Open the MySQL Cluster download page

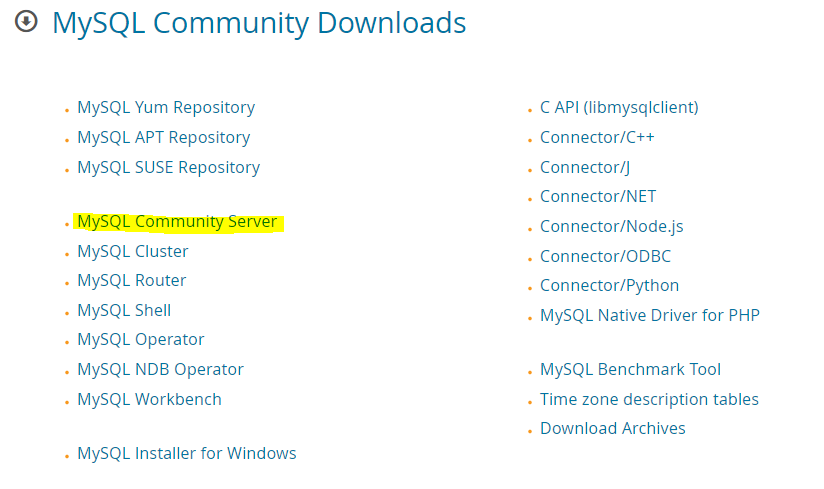pos(132,252)
